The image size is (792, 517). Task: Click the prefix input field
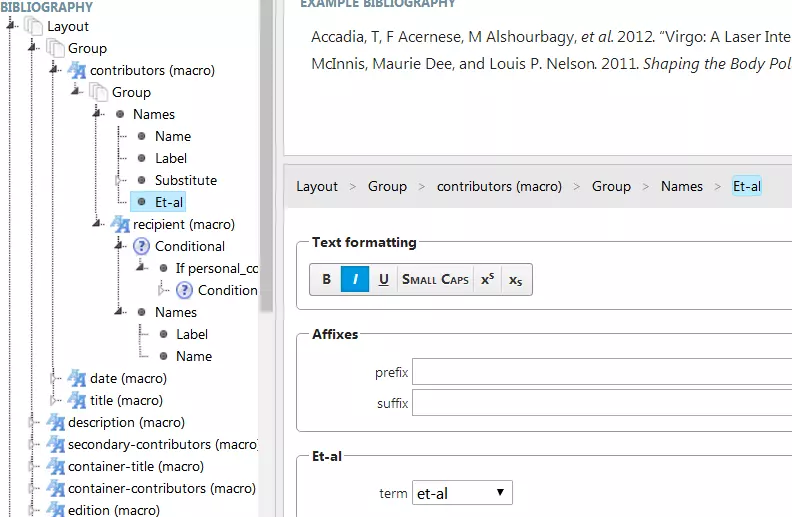tap(600, 373)
